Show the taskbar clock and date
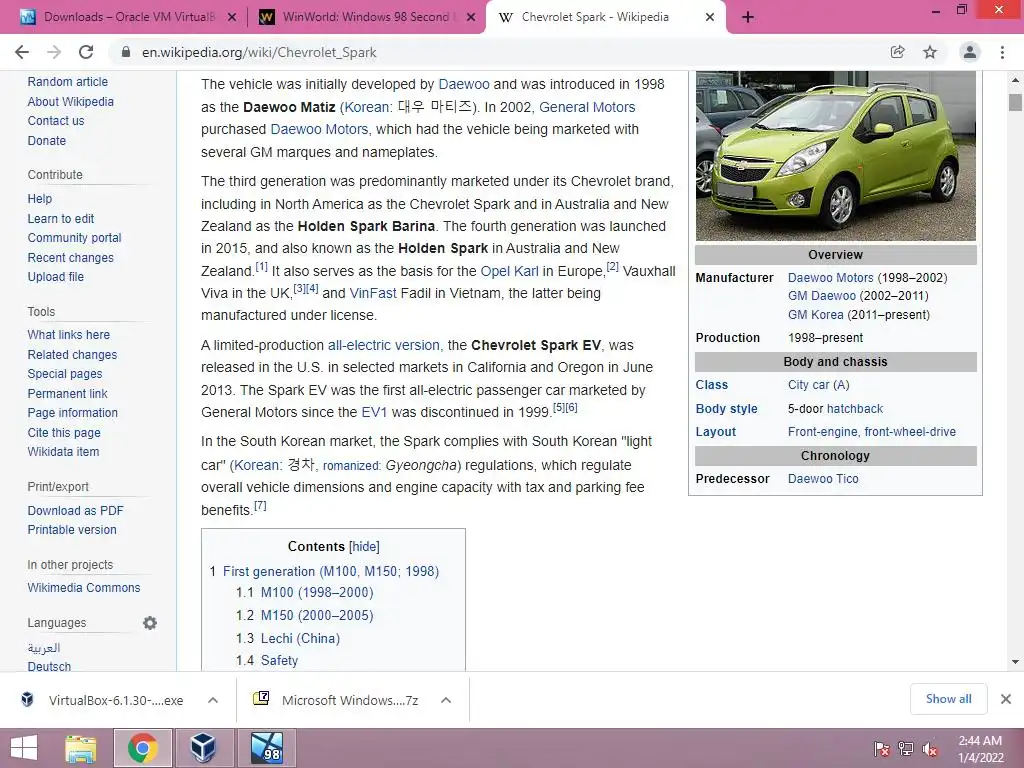This screenshot has width=1024, height=768. (x=981, y=749)
